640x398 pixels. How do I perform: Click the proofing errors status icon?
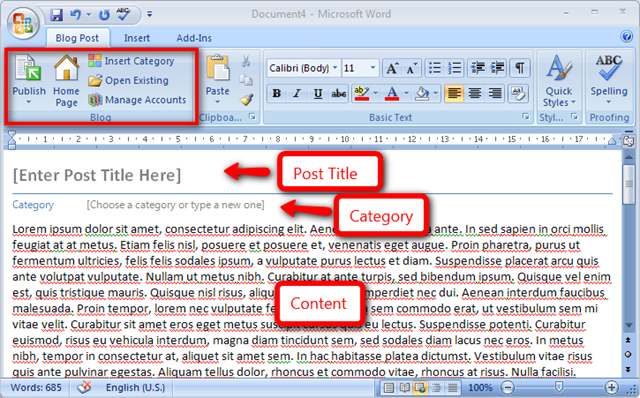(84, 387)
